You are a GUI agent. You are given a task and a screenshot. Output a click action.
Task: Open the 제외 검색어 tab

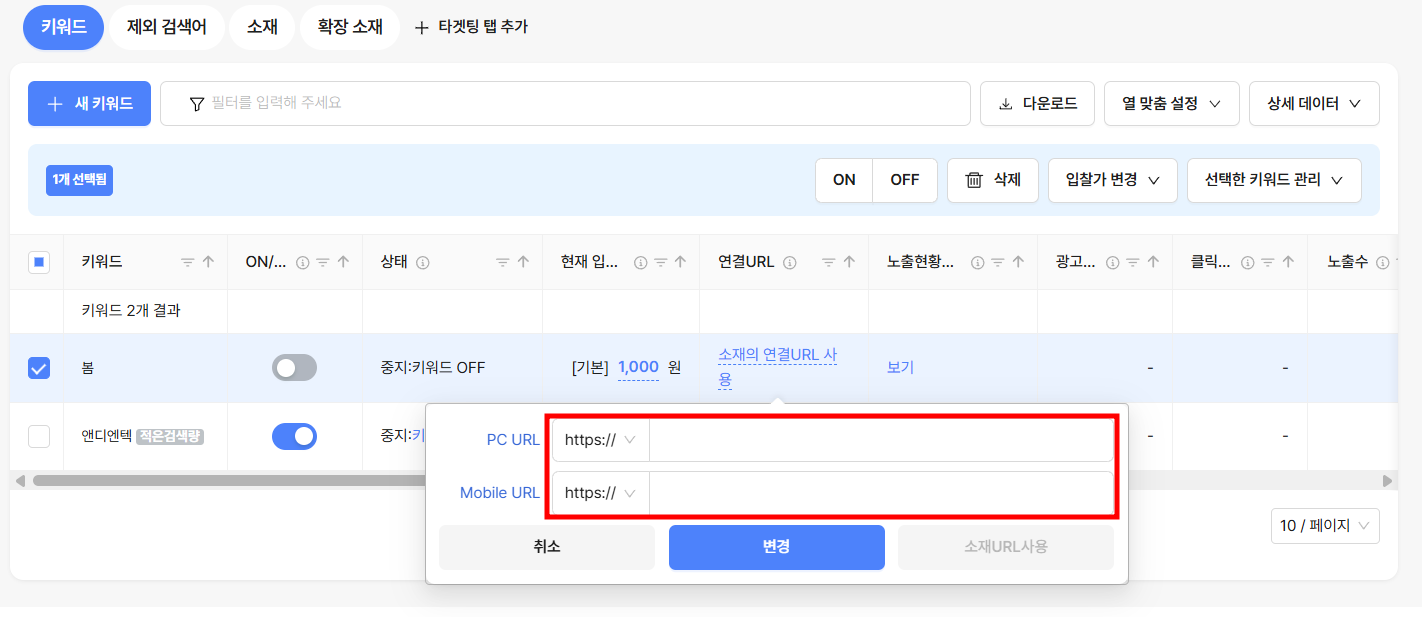point(167,27)
